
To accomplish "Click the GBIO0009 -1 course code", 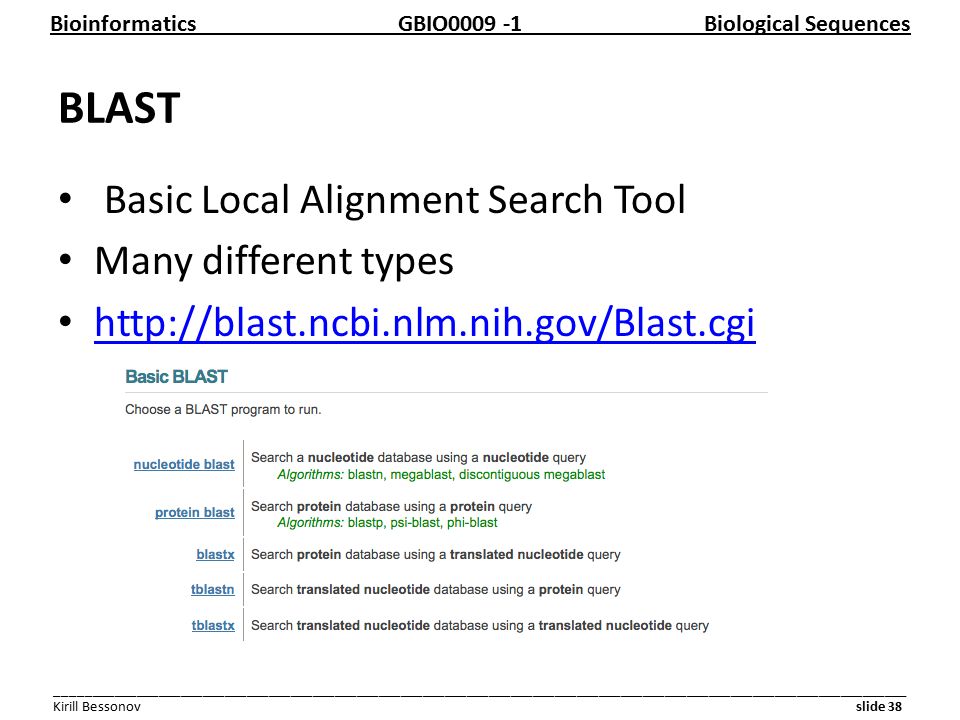I will (459, 24).
